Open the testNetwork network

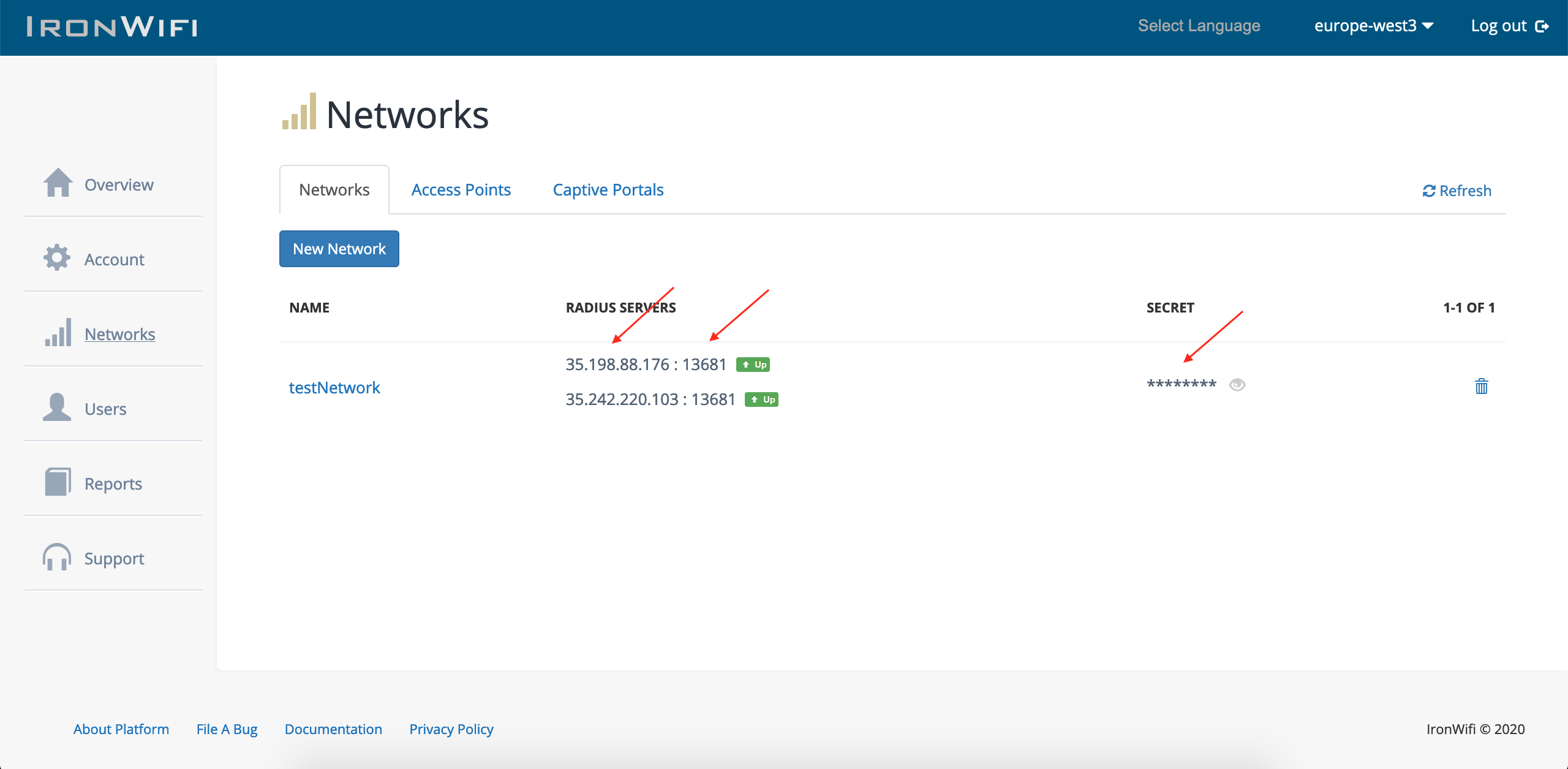pos(334,387)
